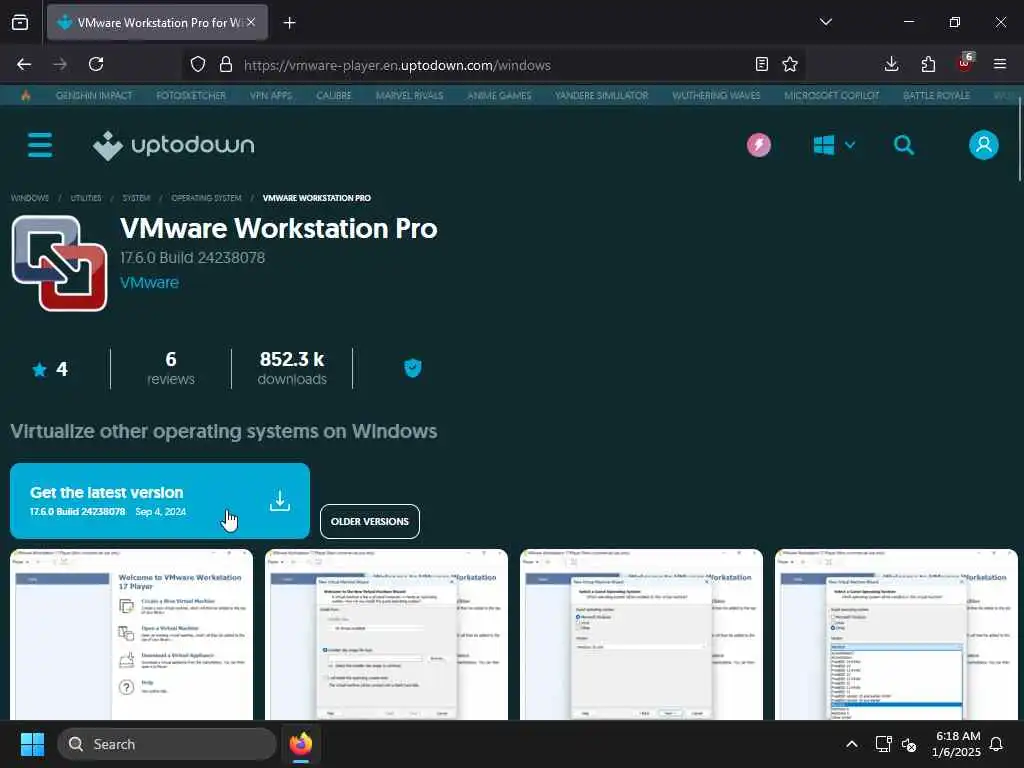Go to SYSTEM breadcrumb
The image size is (1024, 768).
tap(136, 198)
